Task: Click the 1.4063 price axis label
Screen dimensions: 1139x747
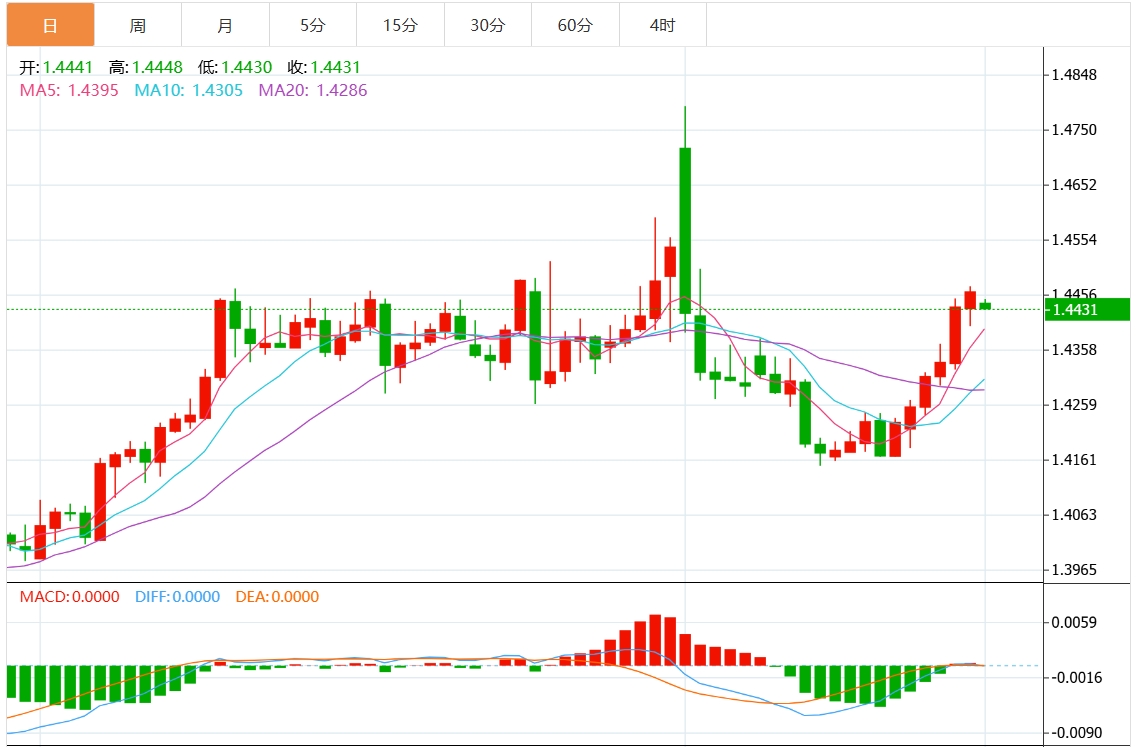Action: pos(1074,514)
